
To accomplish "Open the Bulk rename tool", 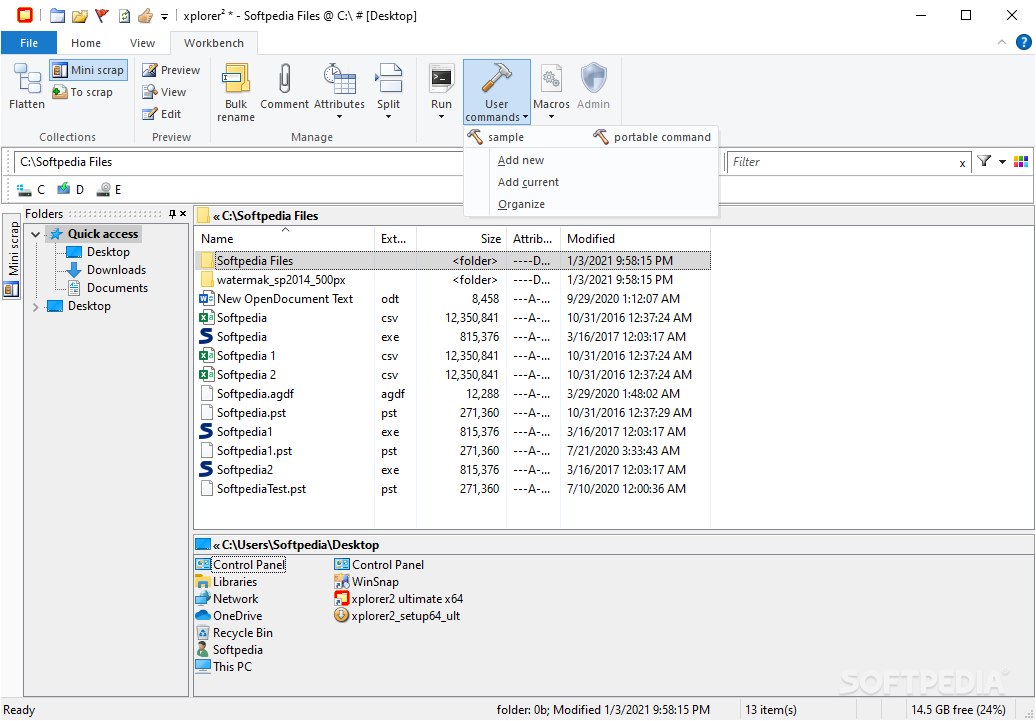I will pyautogui.click(x=236, y=93).
